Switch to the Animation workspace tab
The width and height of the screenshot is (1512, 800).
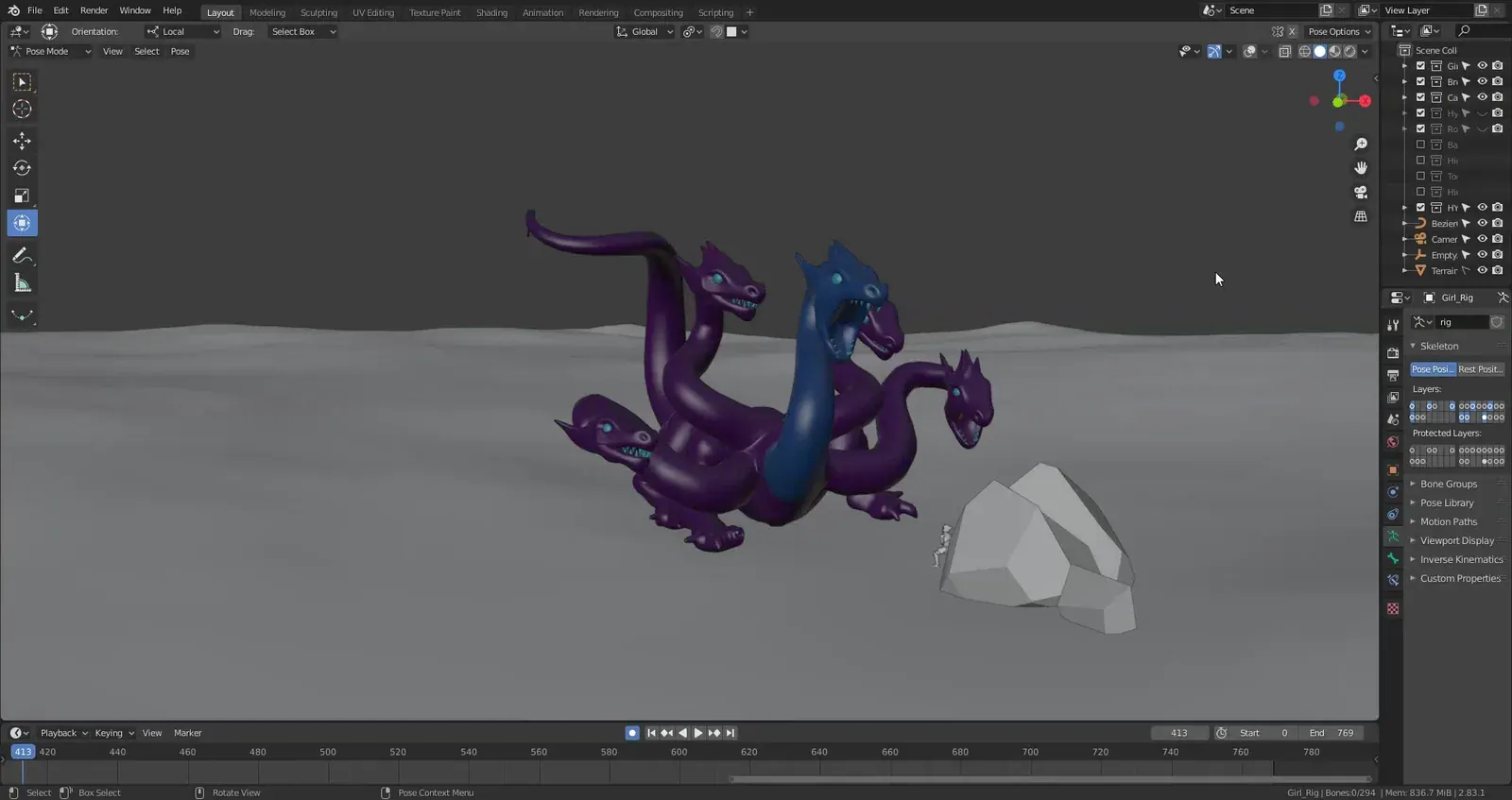542,12
